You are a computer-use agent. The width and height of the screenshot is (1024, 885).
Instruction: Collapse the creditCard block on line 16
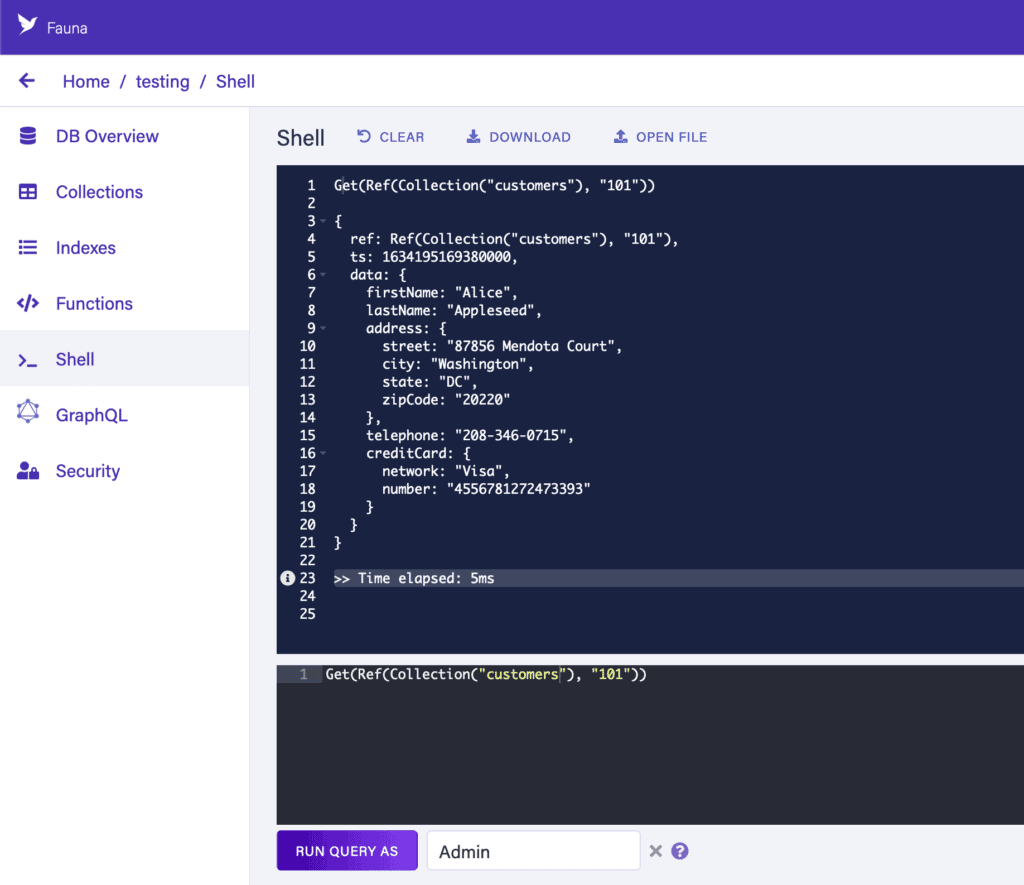(x=323, y=454)
